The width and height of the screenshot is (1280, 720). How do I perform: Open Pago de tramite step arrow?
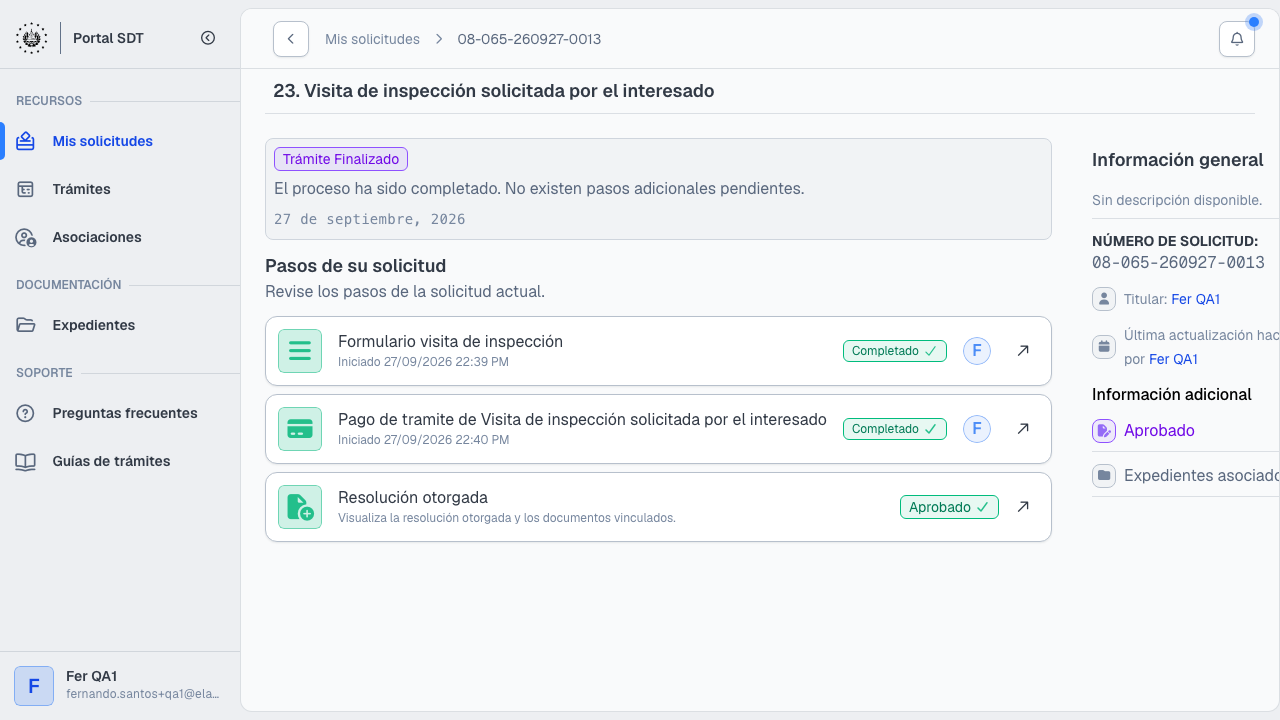point(1023,429)
